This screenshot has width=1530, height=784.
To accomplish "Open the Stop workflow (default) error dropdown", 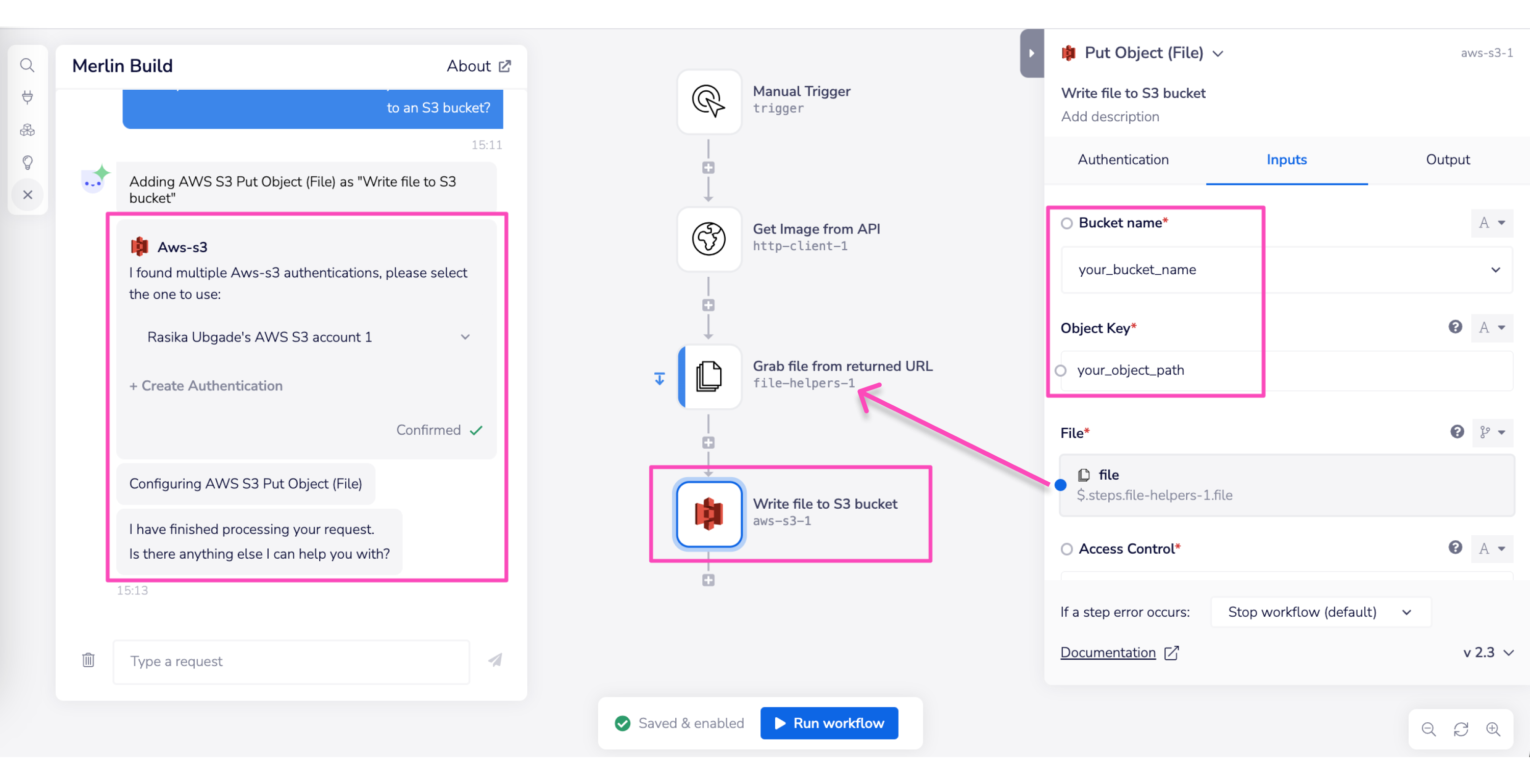I will coord(1320,612).
